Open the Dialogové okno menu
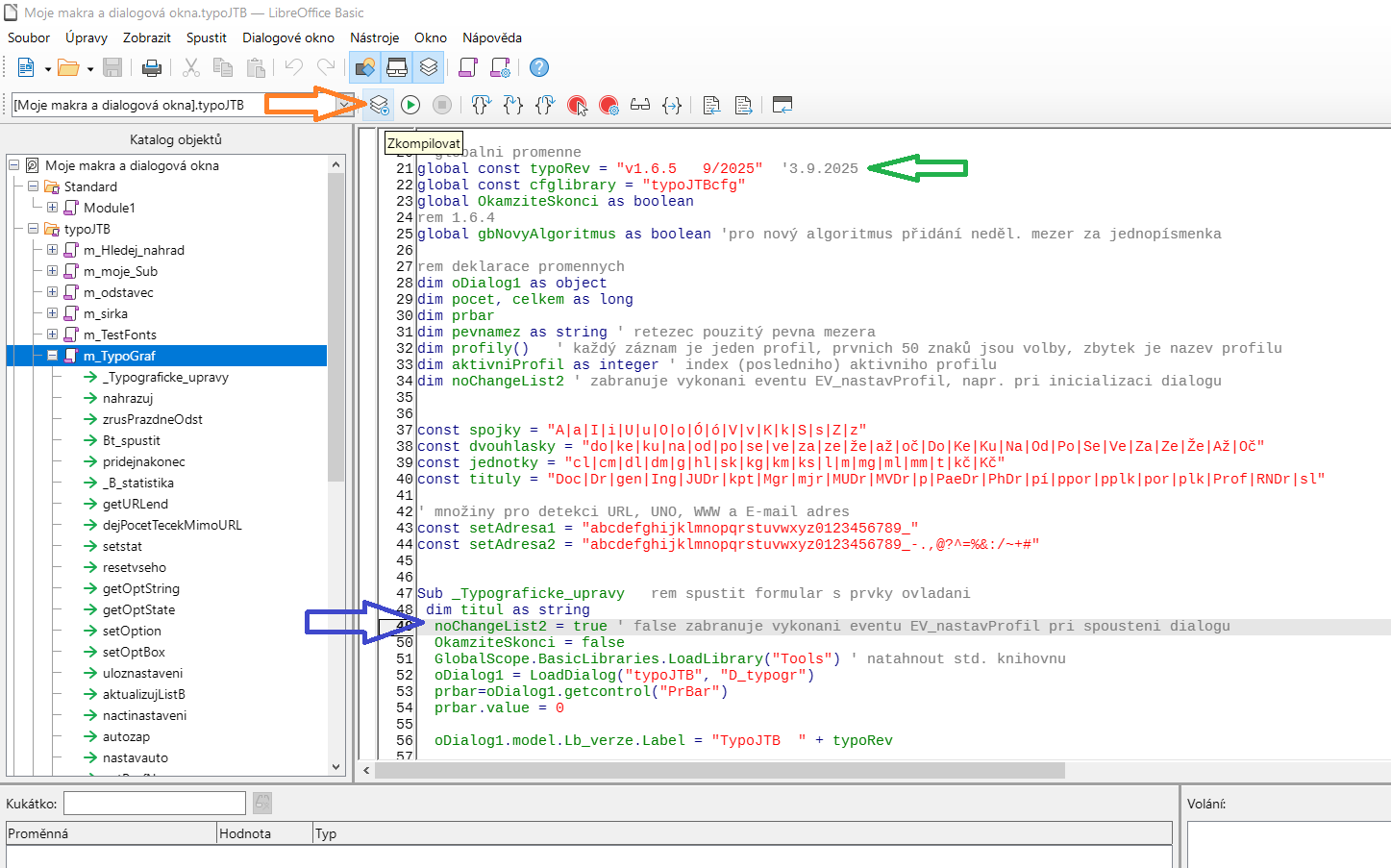 click(288, 37)
